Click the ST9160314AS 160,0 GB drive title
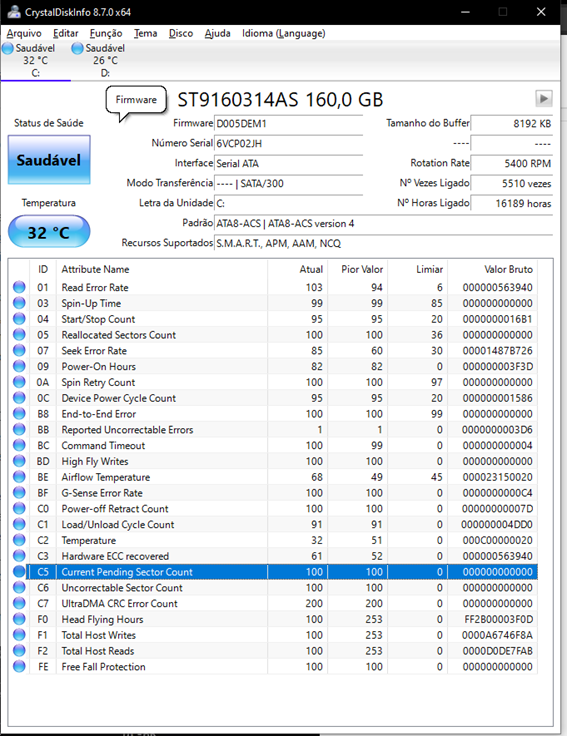567x736 pixels. point(280,100)
